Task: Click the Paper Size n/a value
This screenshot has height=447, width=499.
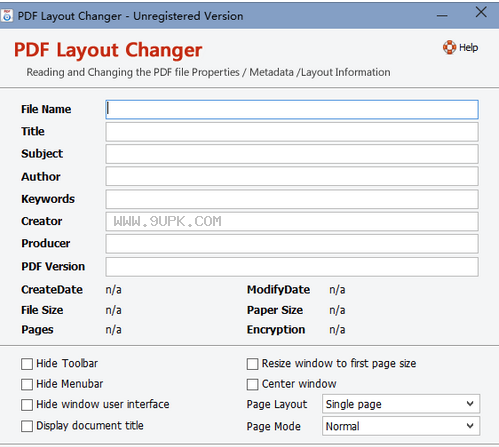Action: [x=337, y=310]
